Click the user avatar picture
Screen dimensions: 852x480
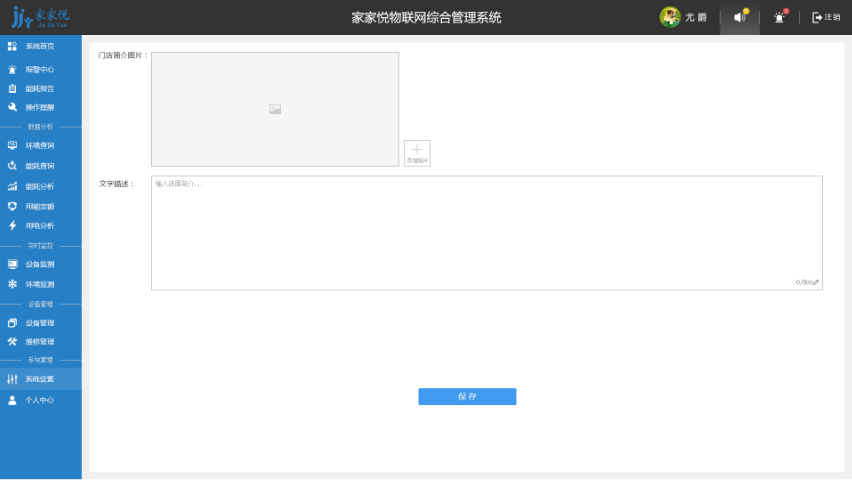click(670, 17)
